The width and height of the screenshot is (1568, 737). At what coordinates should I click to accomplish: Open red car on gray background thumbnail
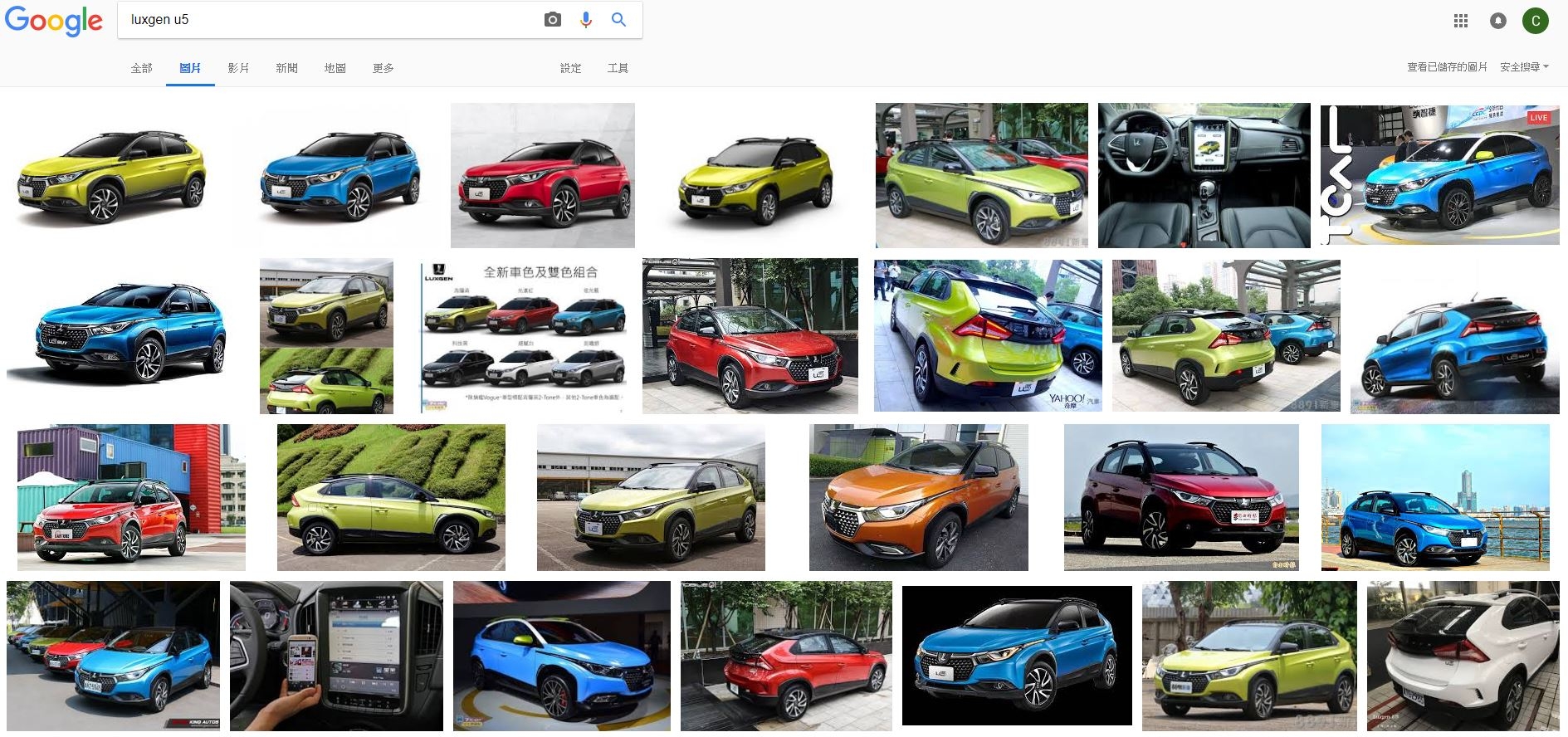(x=543, y=175)
